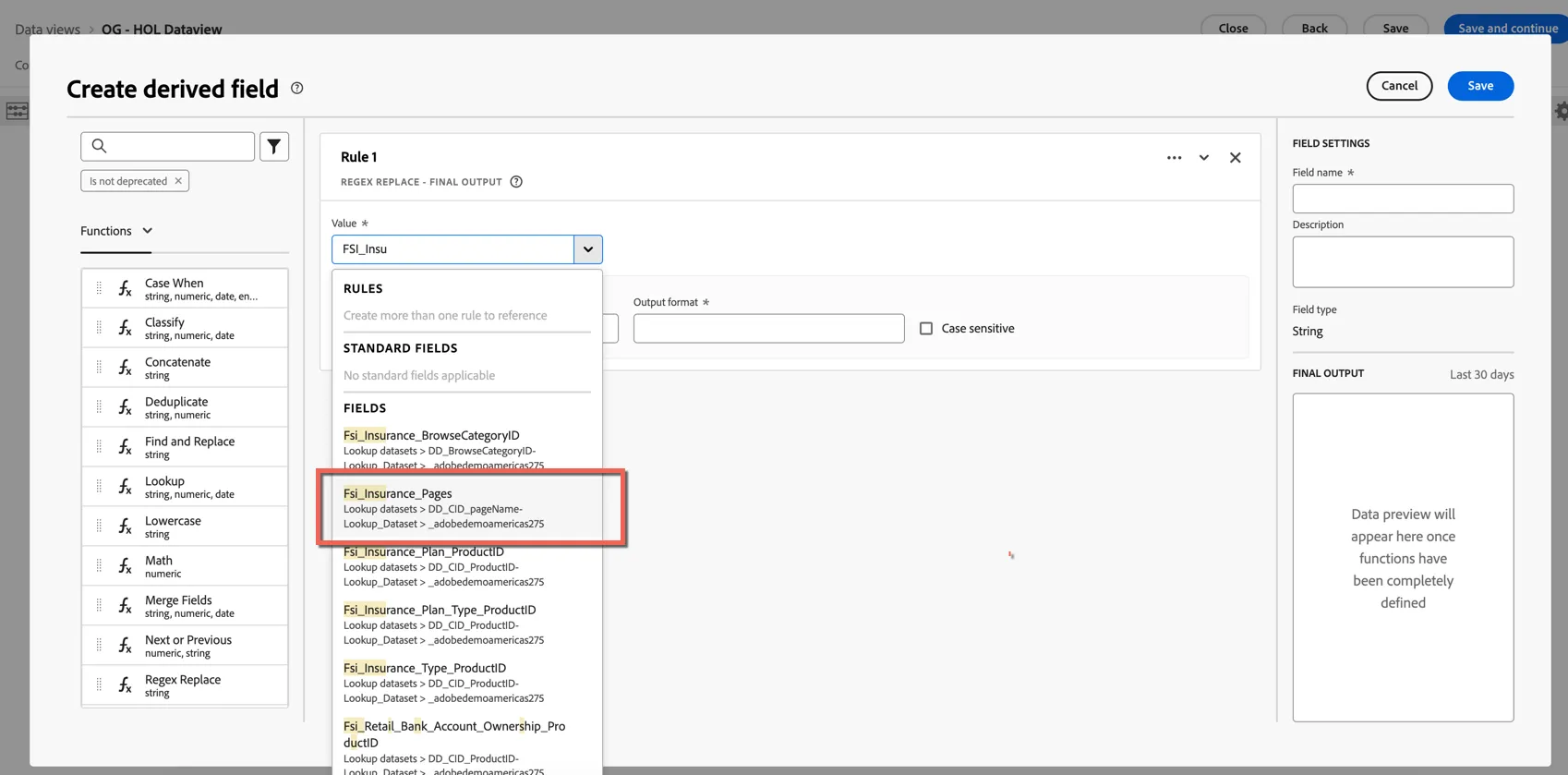The width and height of the screenshot is (1568, 775).
Task: Pick Fsi_Insurance_Type_ProductID field option
Action: pyautogui.click(x=467, y=683)
